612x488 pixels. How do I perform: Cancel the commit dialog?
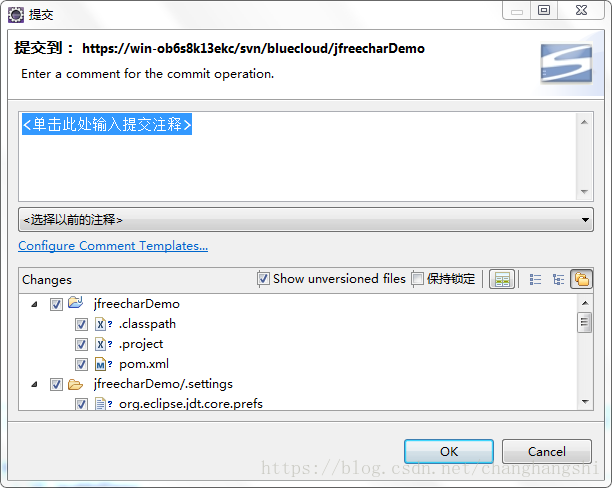tap(547, 452)
